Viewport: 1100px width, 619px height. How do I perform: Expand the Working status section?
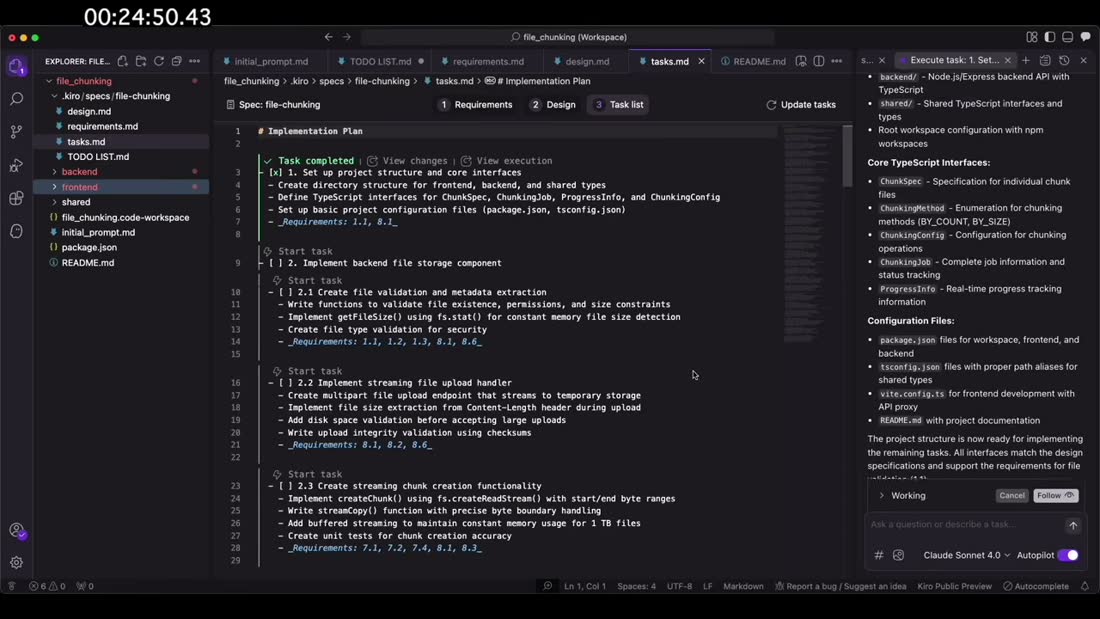click(x=882, y=495)
